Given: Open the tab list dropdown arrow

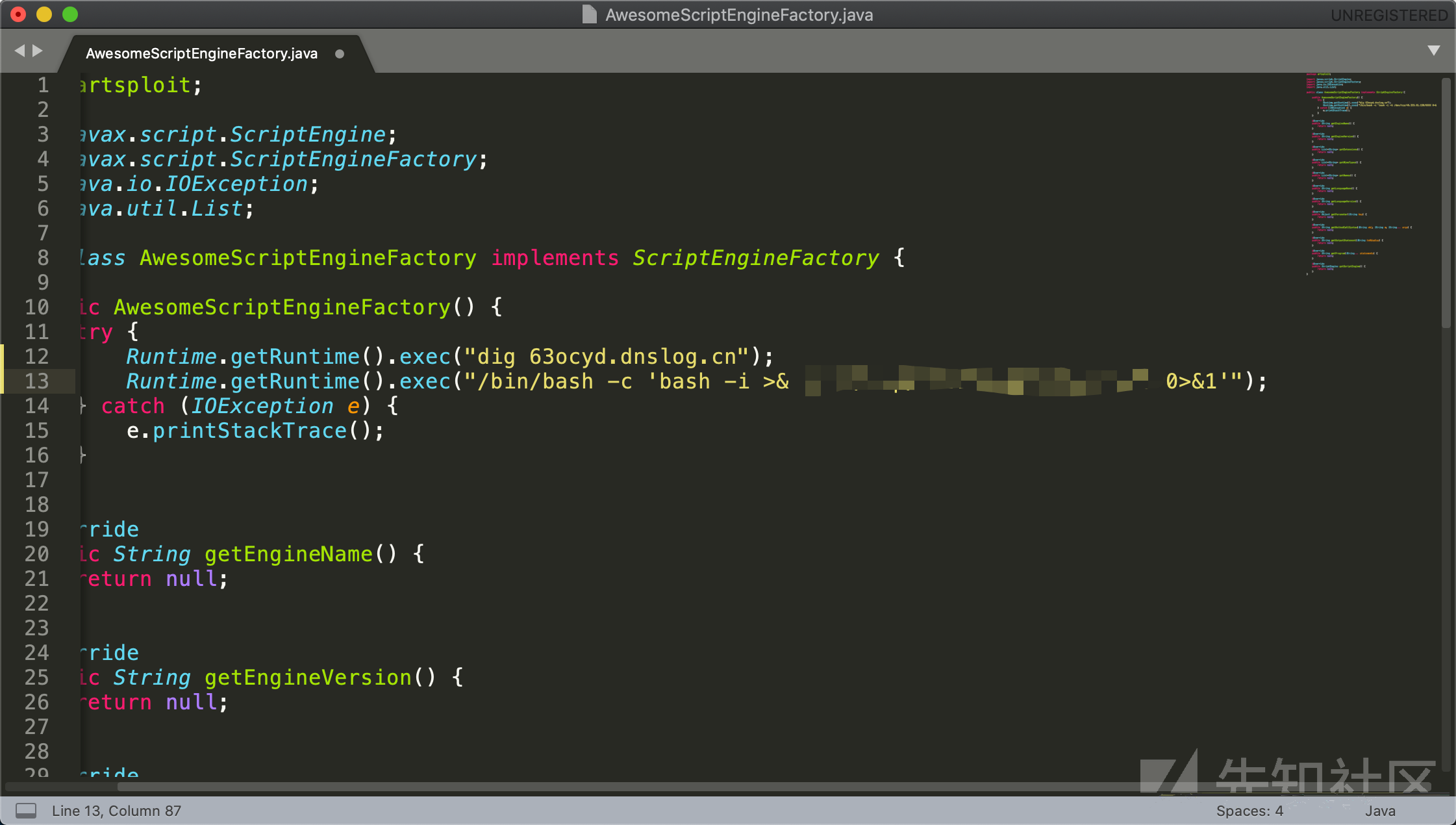Looking at the screenshot, I should 1434,51.
